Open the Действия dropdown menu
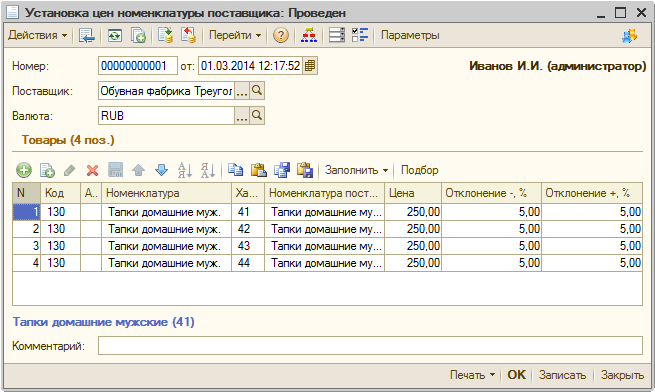655x392 pixels. click(x=37, y=35)
